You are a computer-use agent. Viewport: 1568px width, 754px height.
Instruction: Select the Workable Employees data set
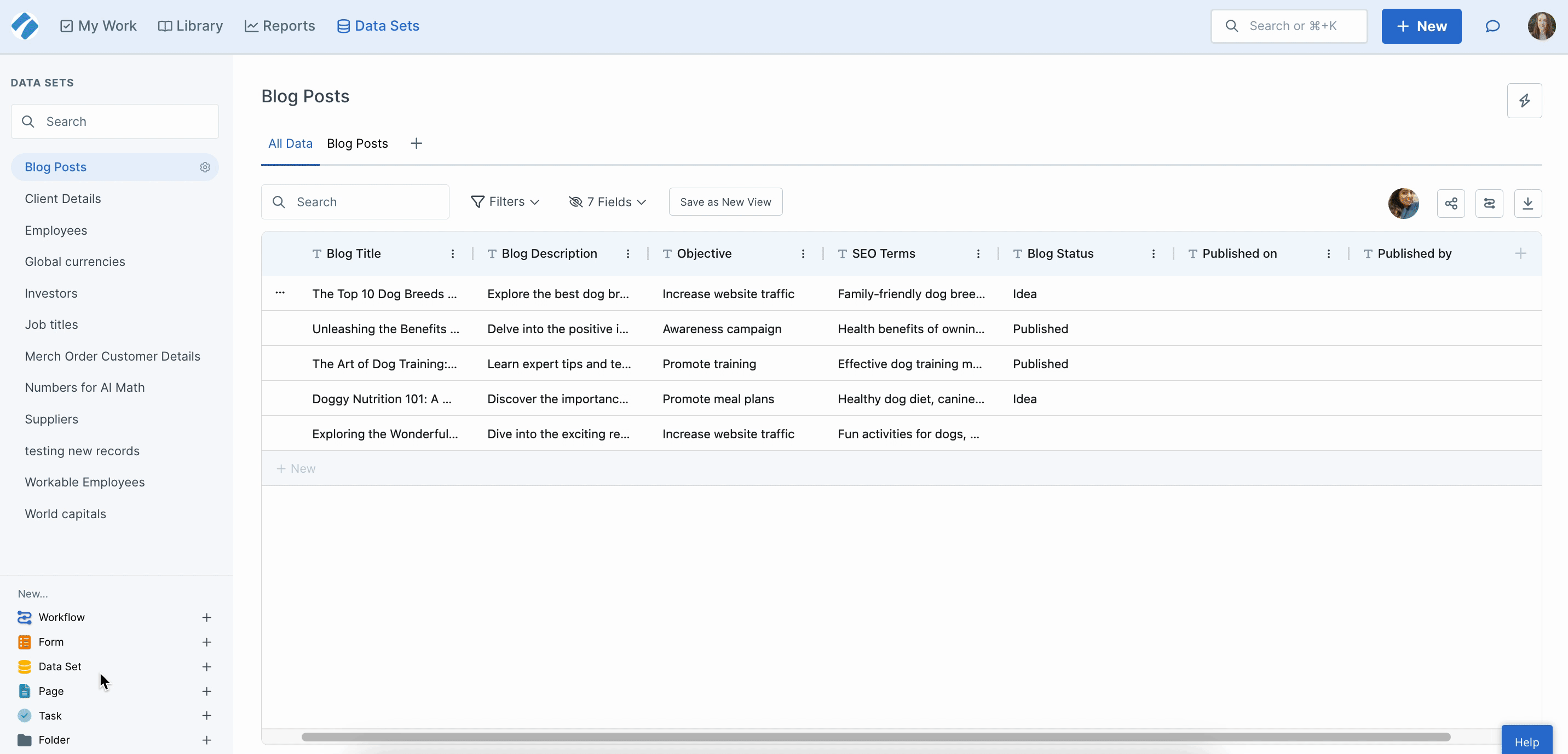point(85,482)
